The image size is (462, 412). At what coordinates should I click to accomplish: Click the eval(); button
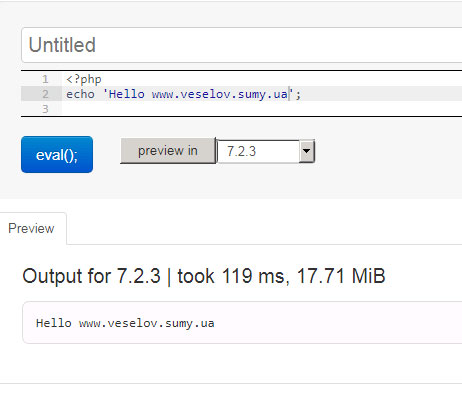pyautogui.click(x=57, y=154)
